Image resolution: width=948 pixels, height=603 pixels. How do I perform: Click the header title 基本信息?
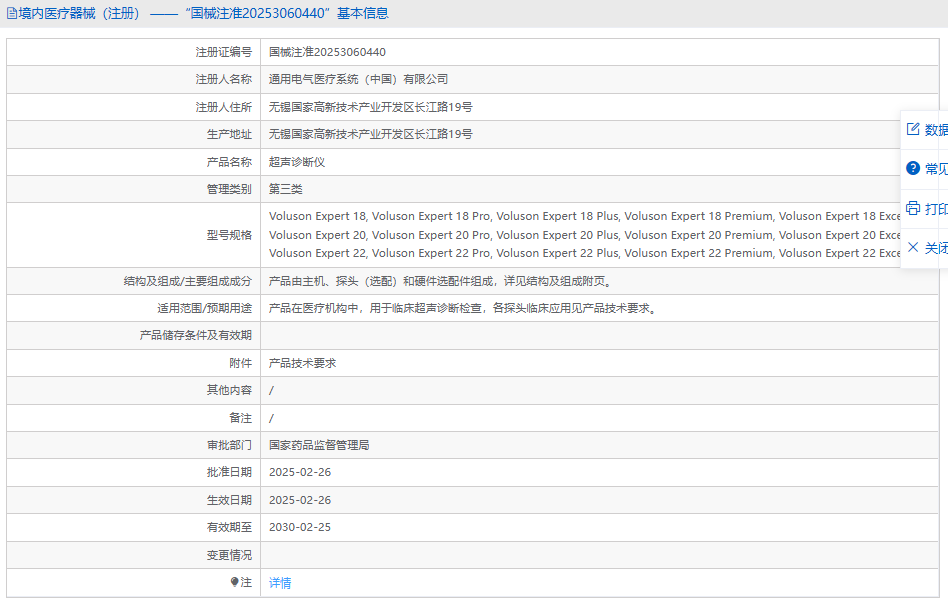[363, 13]
